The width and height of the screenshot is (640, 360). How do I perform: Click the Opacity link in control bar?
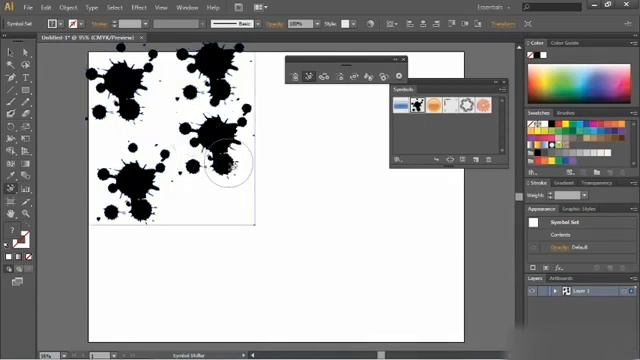tap(275, 24)
